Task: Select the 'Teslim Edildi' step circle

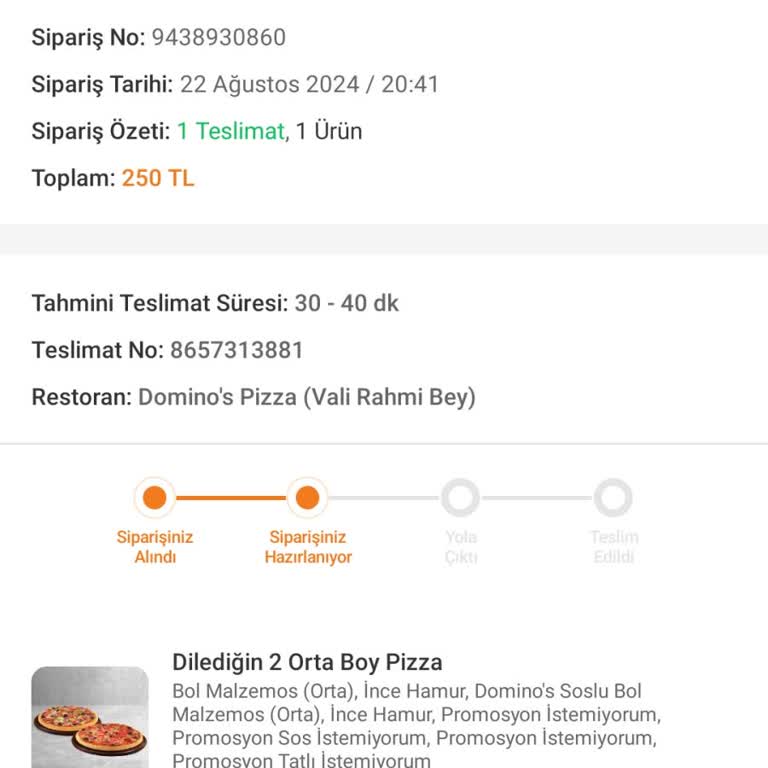Action: click(x=613, y=498)
